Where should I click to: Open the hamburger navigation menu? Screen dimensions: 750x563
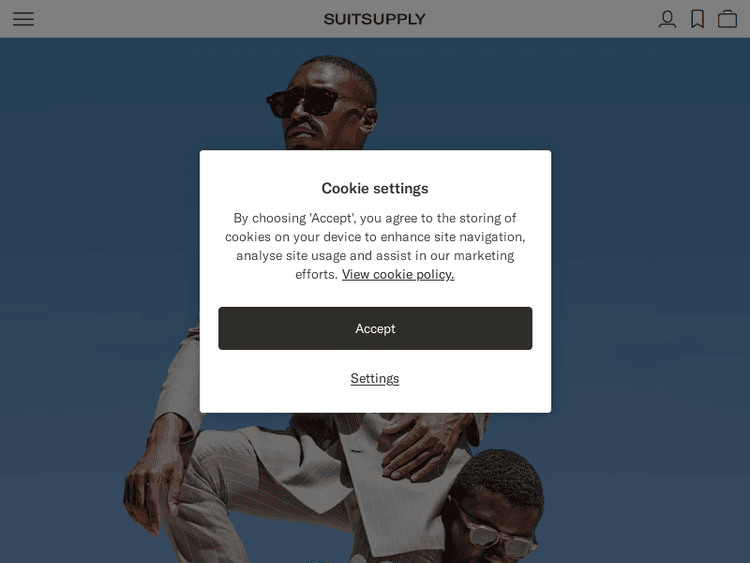23,19
